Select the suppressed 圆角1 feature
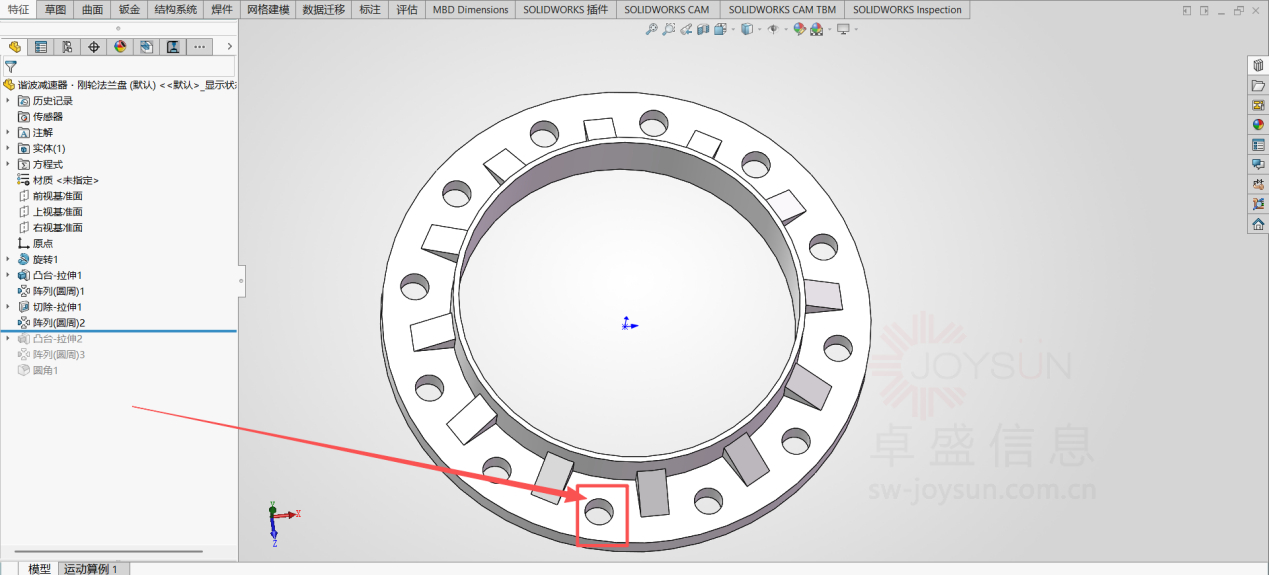This screenshot has width=1269, height=575. [45, 370]
